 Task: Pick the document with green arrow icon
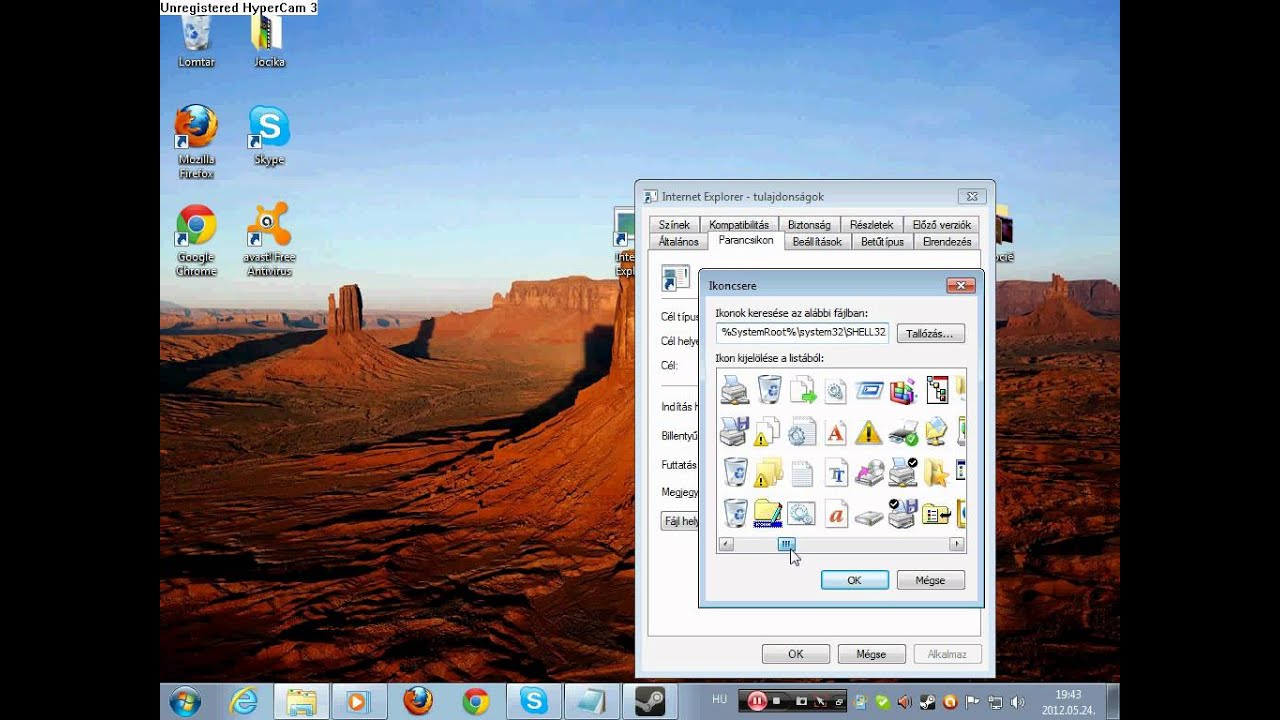[x=802, y=390]
